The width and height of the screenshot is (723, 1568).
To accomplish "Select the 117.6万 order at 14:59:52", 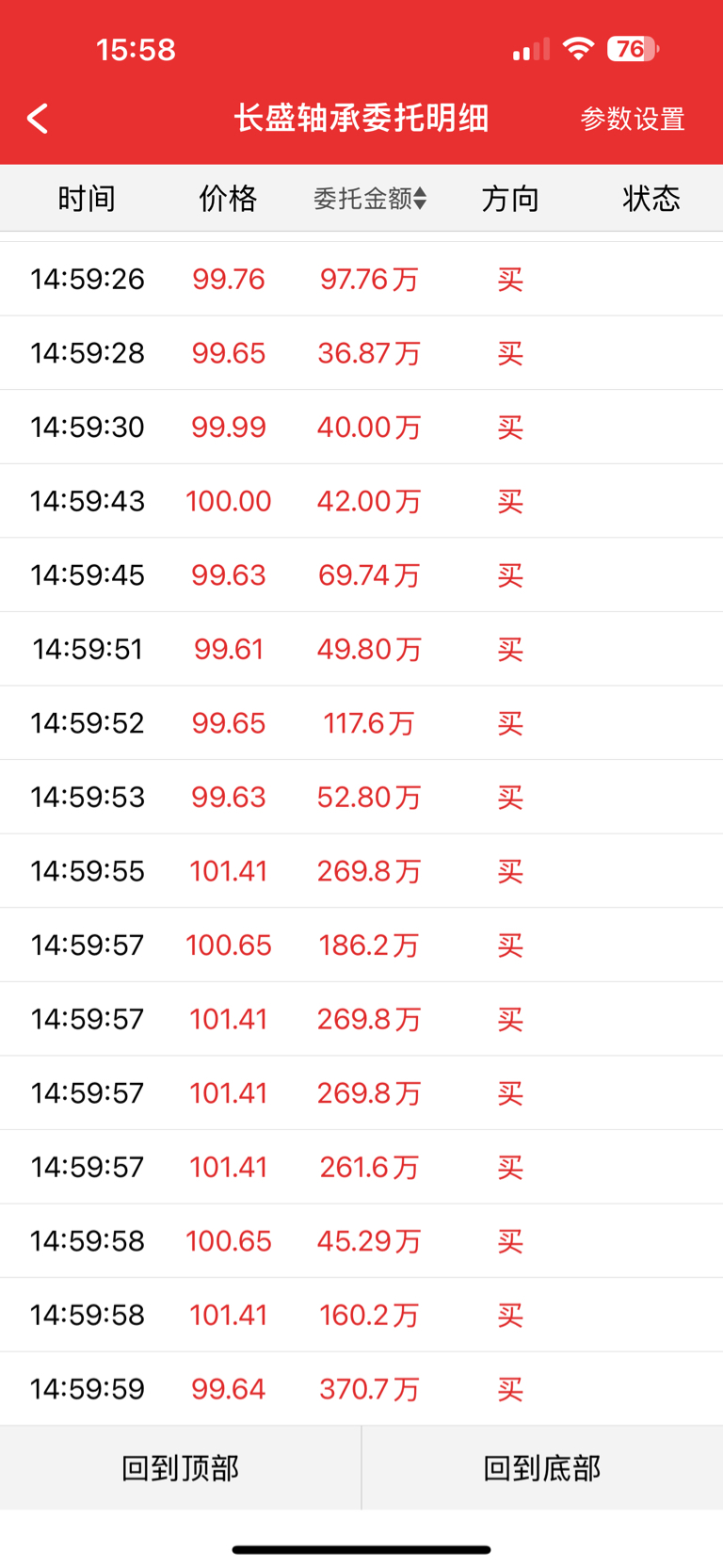I will coord(361,723).
